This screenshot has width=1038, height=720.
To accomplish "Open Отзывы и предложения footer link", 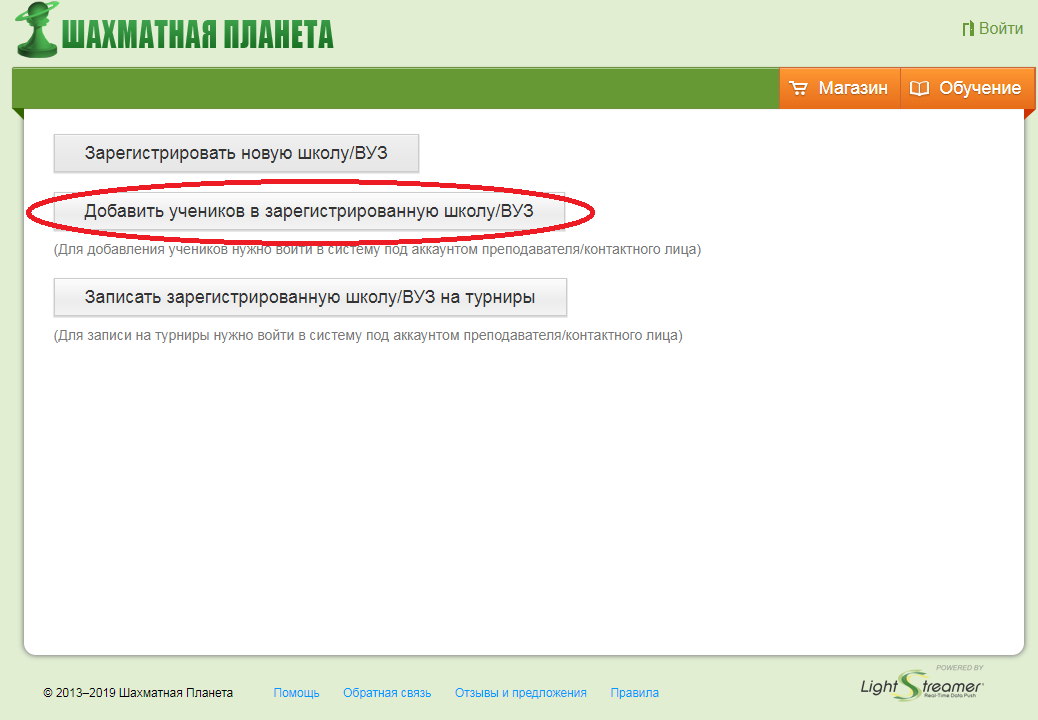I will pos(520,693).
